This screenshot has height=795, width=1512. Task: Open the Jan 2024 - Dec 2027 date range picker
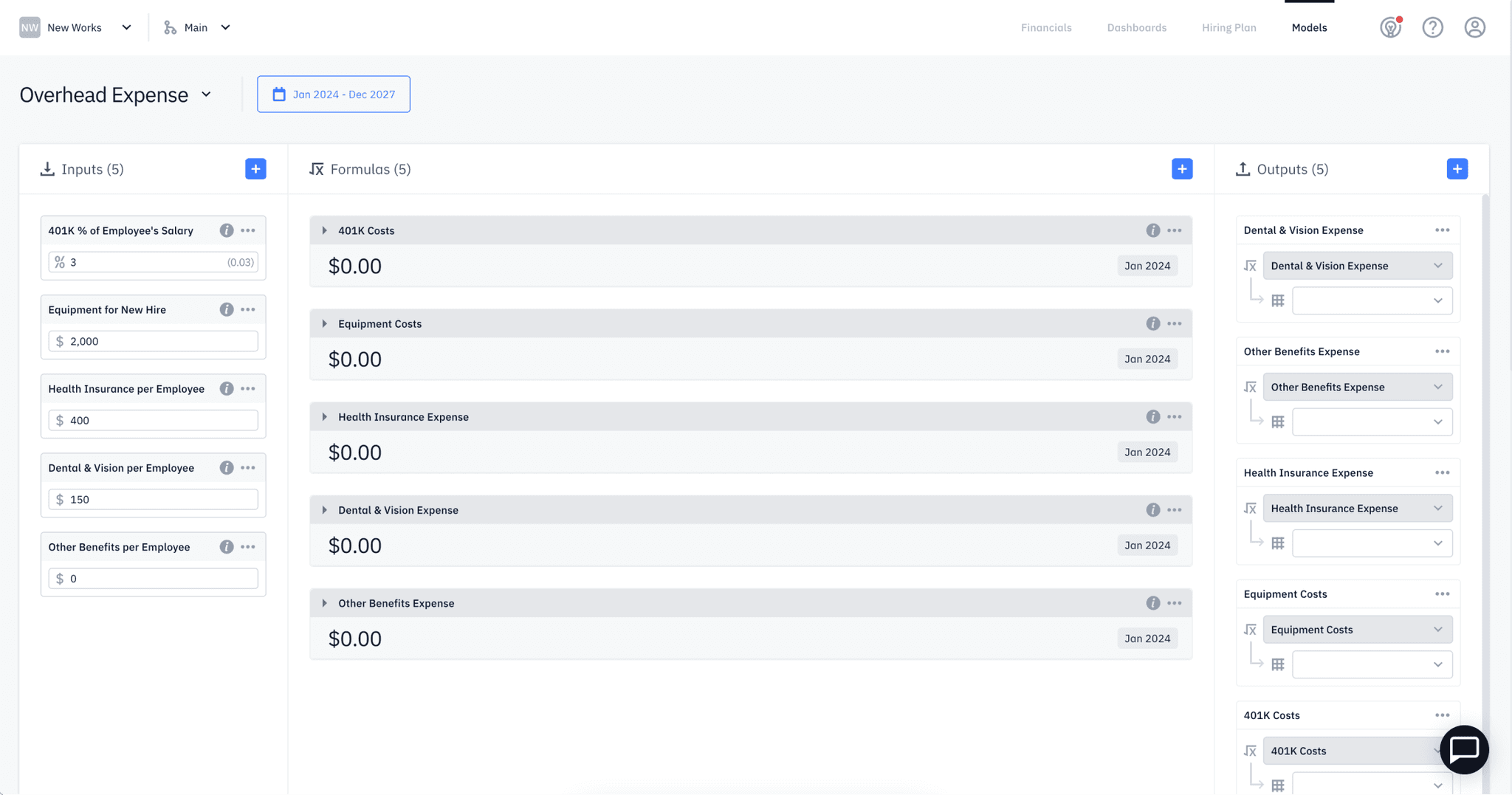[x=334, y=94]
